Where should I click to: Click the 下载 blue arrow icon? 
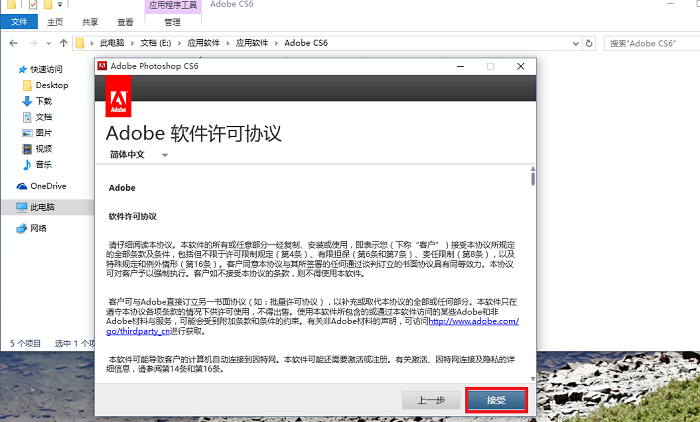[x=27, y=101]
